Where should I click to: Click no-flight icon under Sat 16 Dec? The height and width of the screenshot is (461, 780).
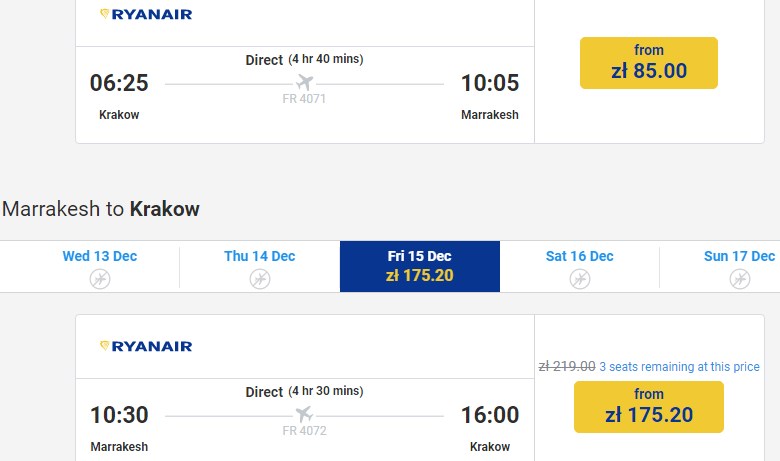pos(579,278)
